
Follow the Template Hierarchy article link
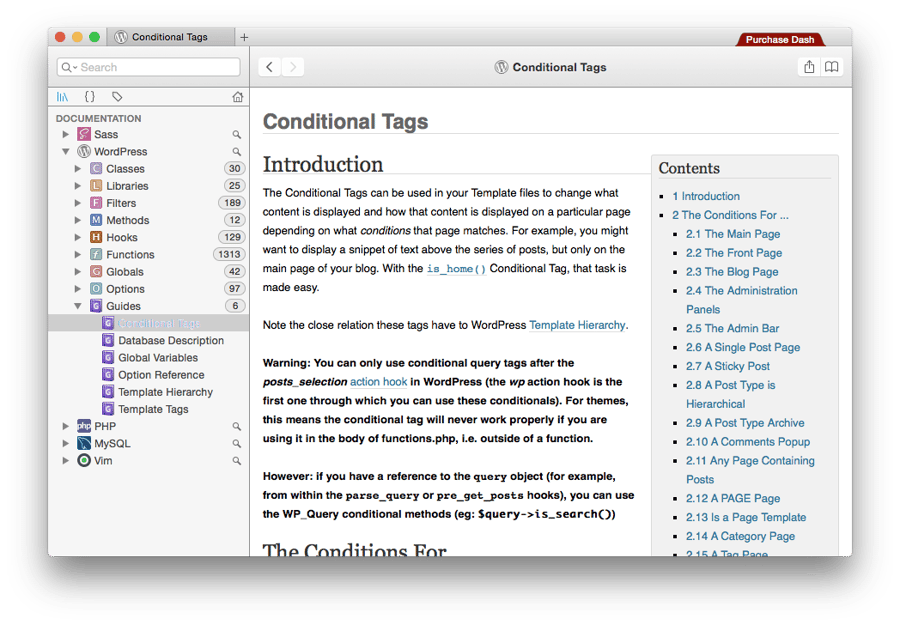coord(577,325)
